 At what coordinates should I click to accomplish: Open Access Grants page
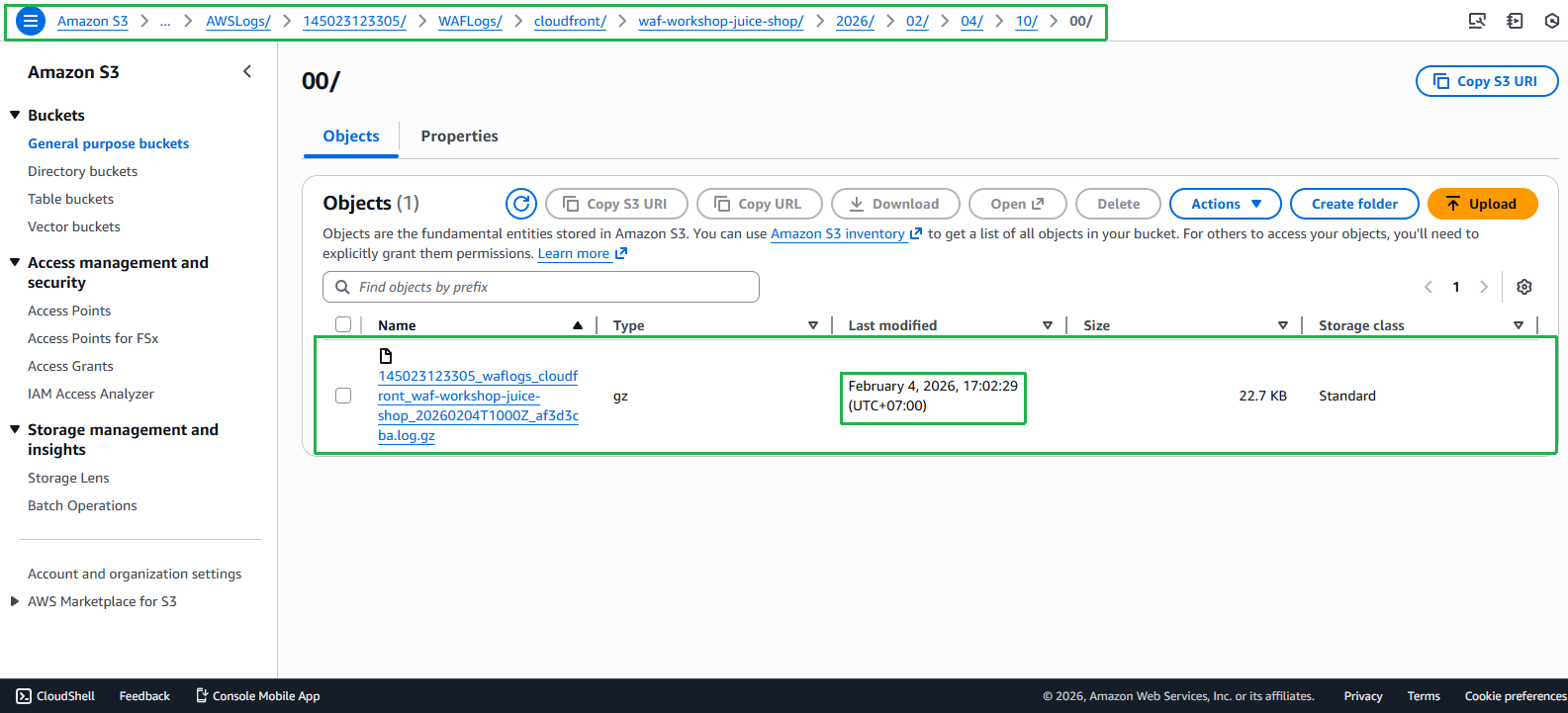[70, 366]
